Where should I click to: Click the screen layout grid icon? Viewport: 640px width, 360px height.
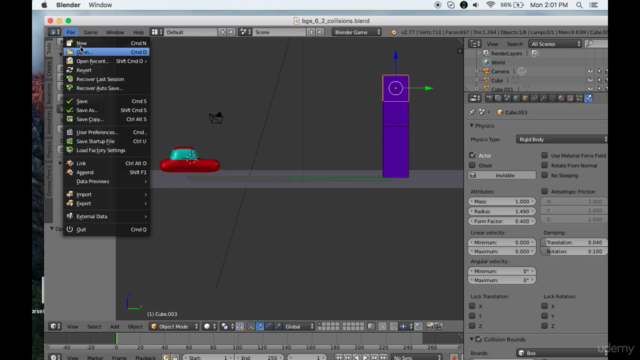157,32
